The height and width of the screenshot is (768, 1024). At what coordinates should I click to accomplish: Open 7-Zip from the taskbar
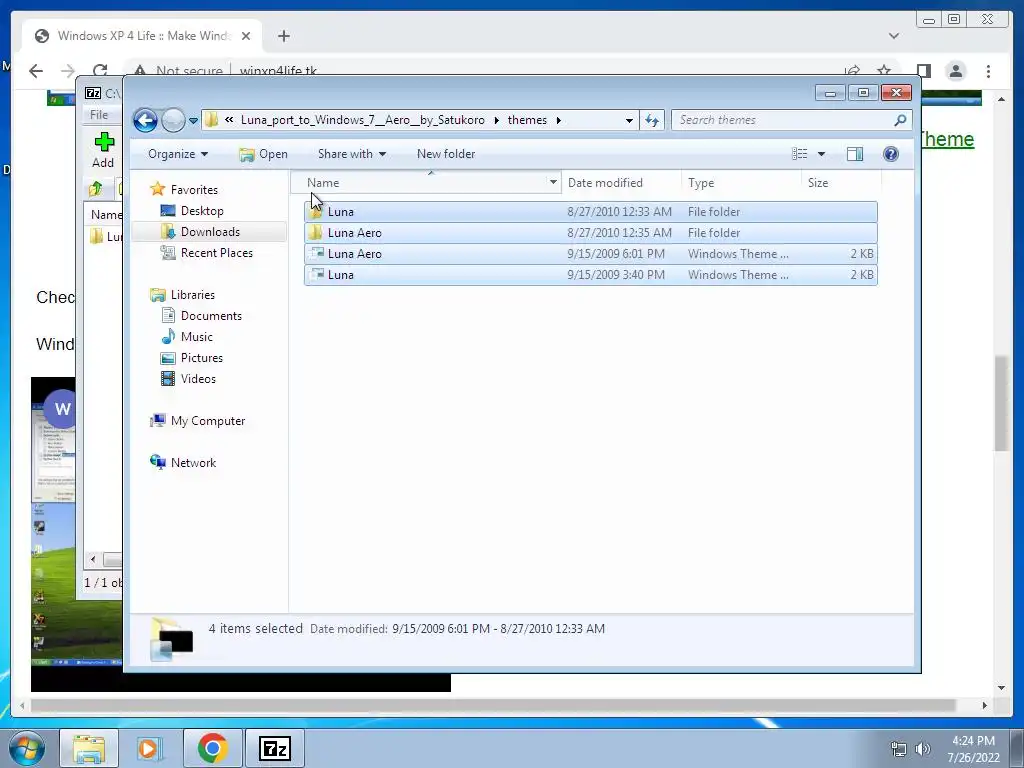tap(274, 748)
